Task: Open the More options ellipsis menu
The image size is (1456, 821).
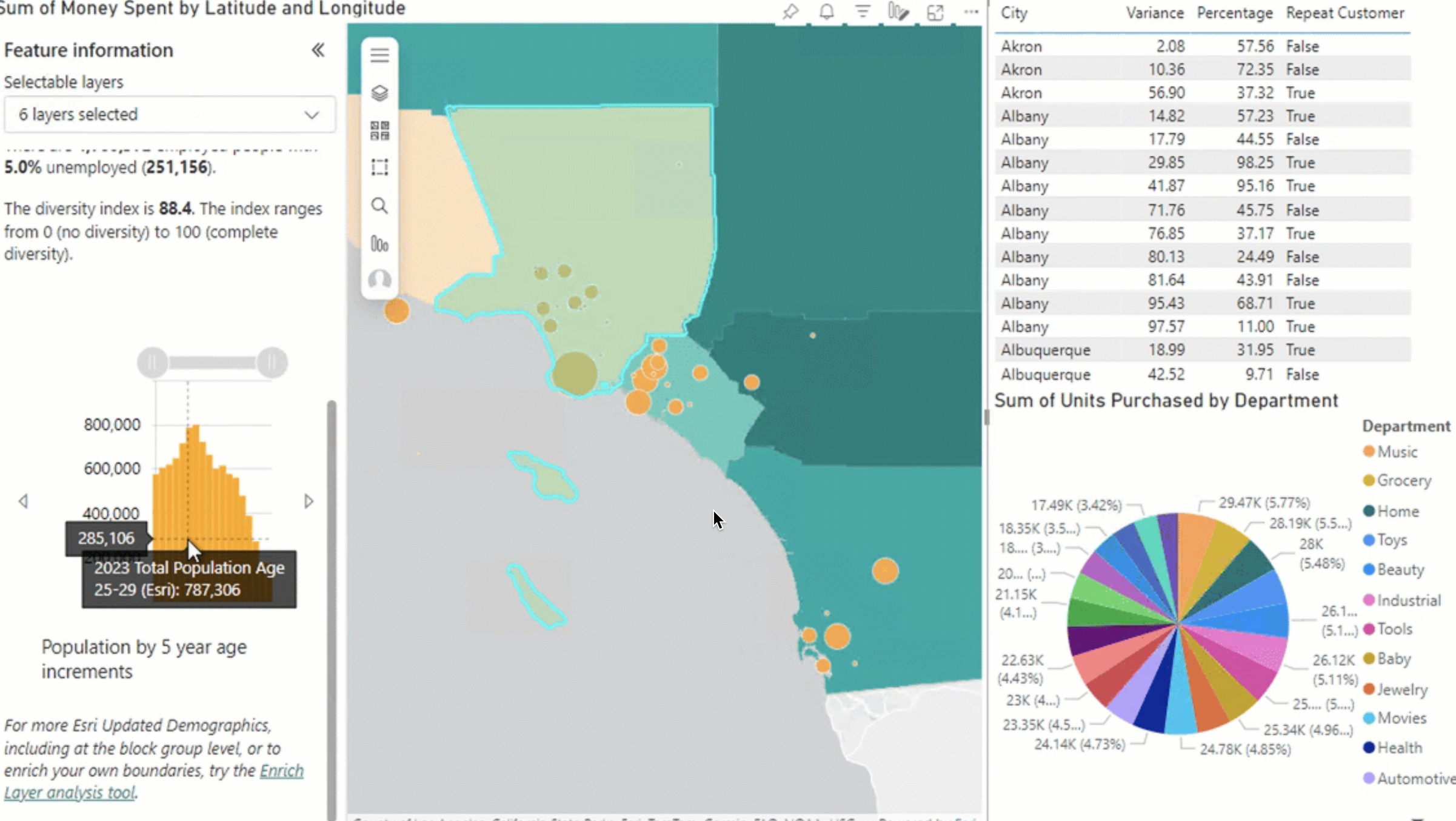Action: click(x=970, y=12)
